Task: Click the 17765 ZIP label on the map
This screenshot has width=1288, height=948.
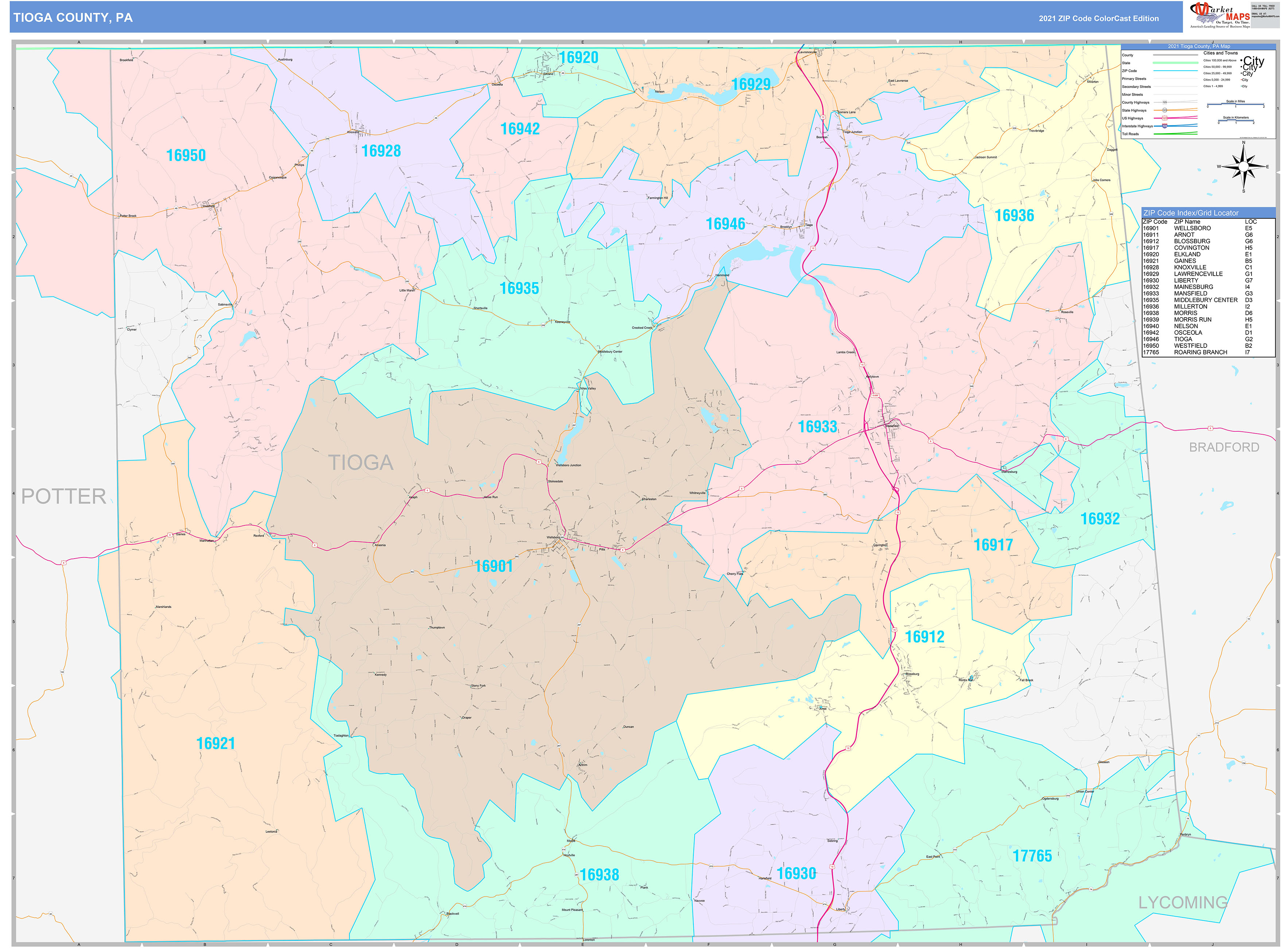Action: point(1032,856)
